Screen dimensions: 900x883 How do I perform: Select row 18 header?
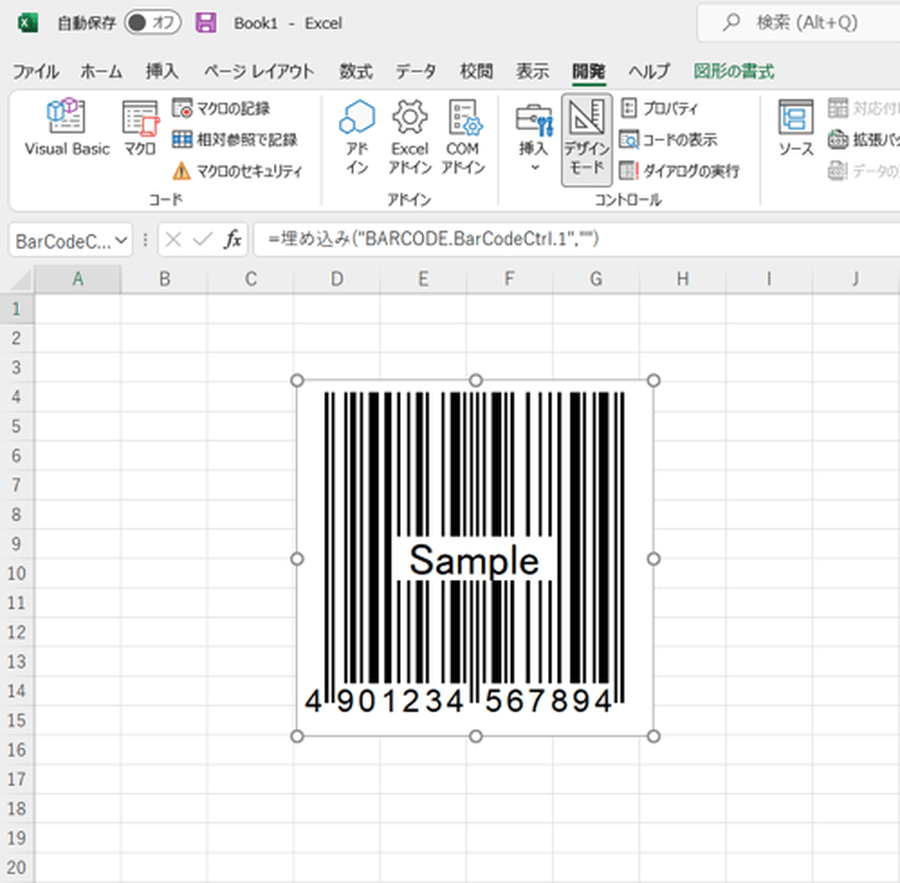(x=17, y=809)
